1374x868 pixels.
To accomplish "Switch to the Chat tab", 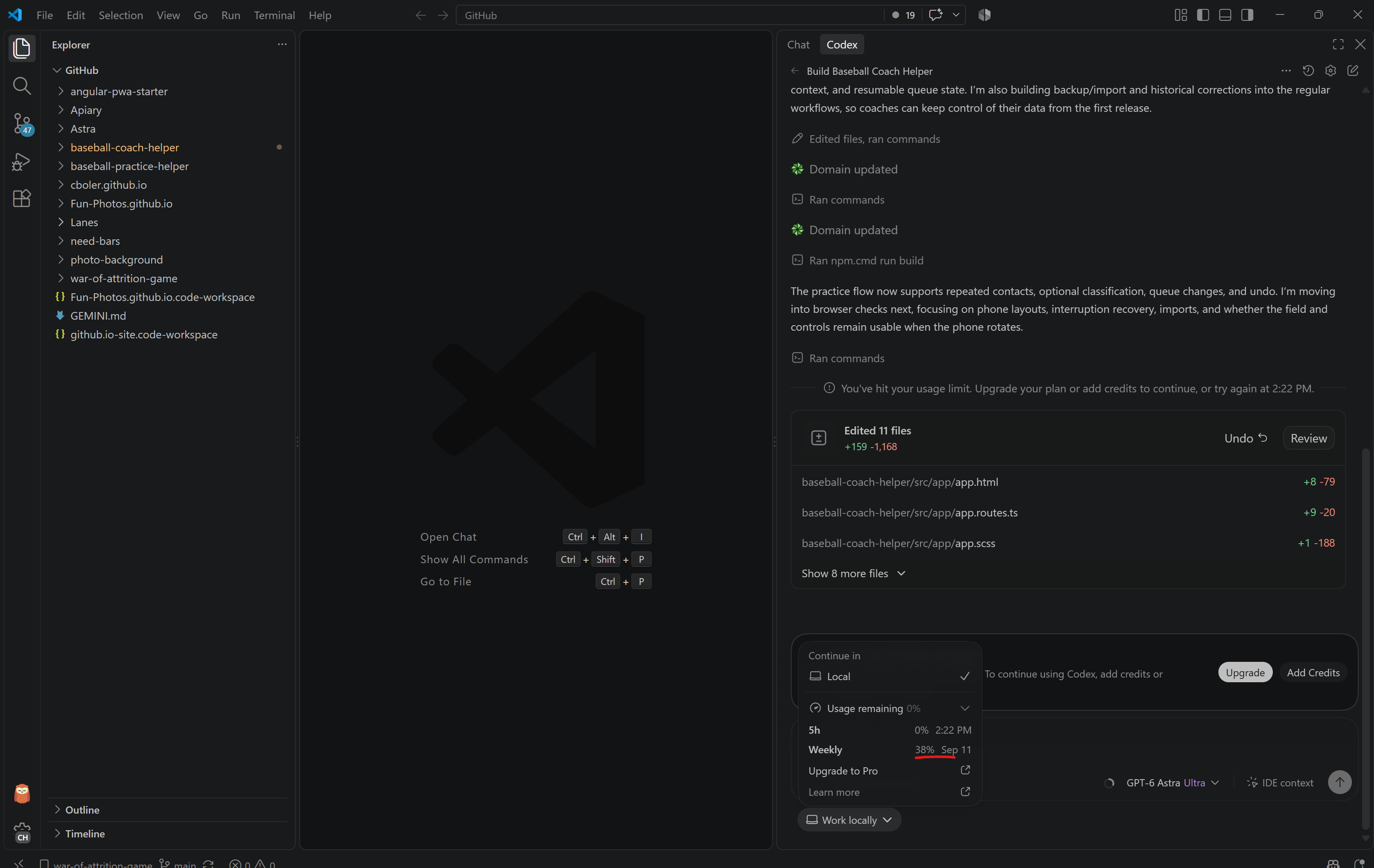I will click(798, 45).
